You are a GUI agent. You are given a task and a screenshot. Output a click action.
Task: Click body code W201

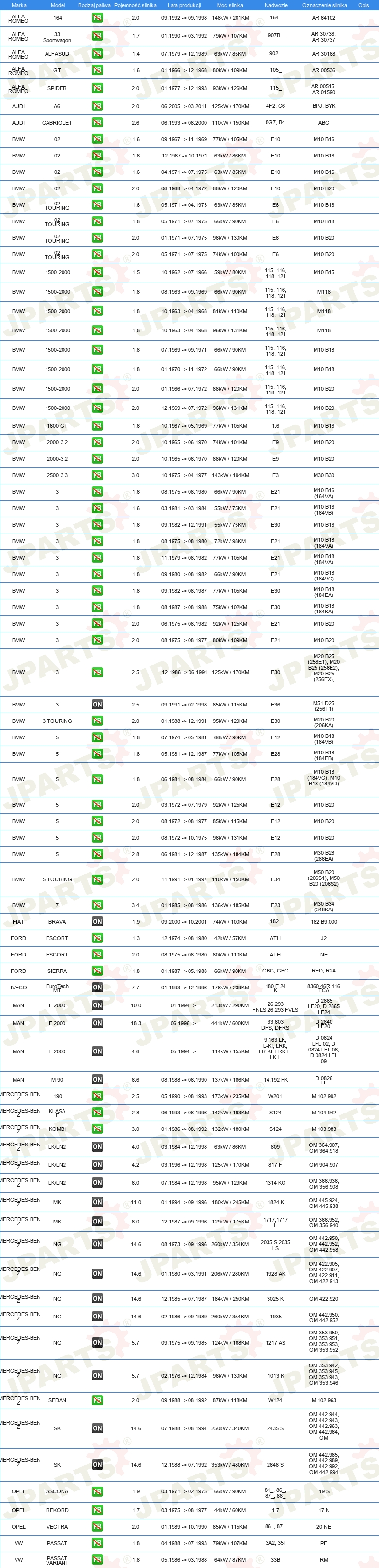pyautogui.click(x=276, y=1096)
